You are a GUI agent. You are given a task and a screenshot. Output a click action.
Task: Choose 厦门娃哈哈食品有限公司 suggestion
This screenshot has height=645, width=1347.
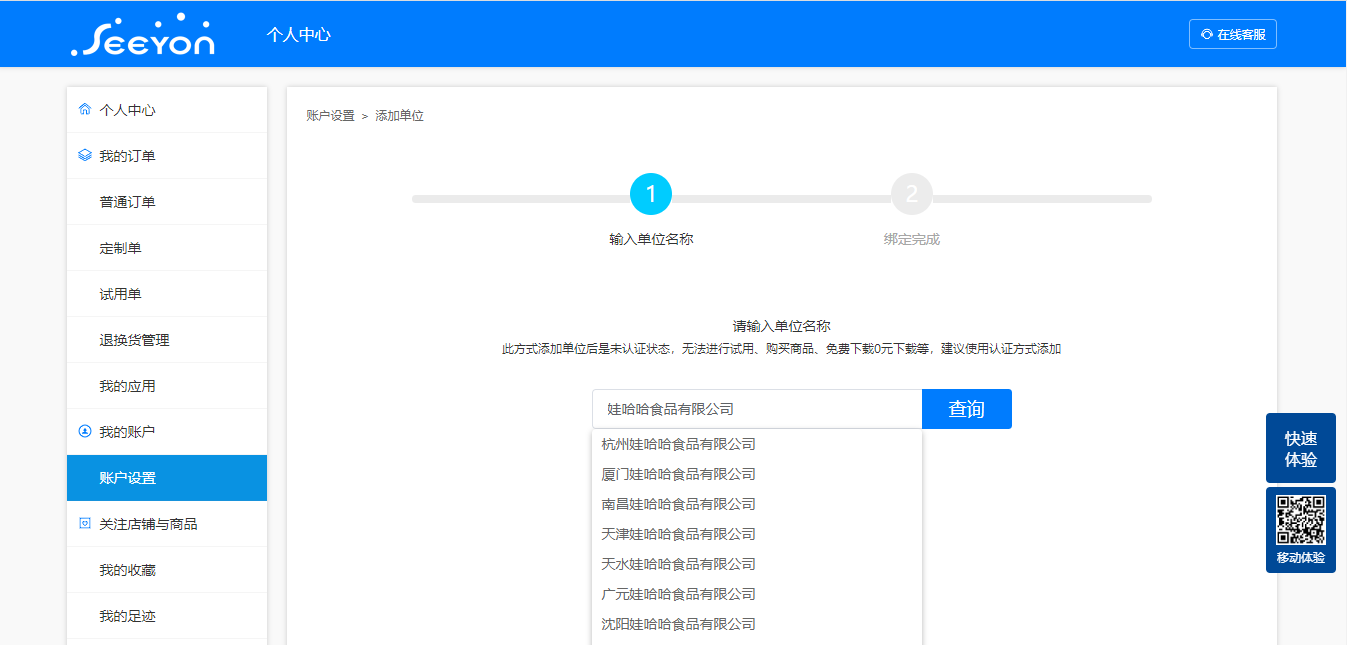pyautogui.click(x=757, y=474)
